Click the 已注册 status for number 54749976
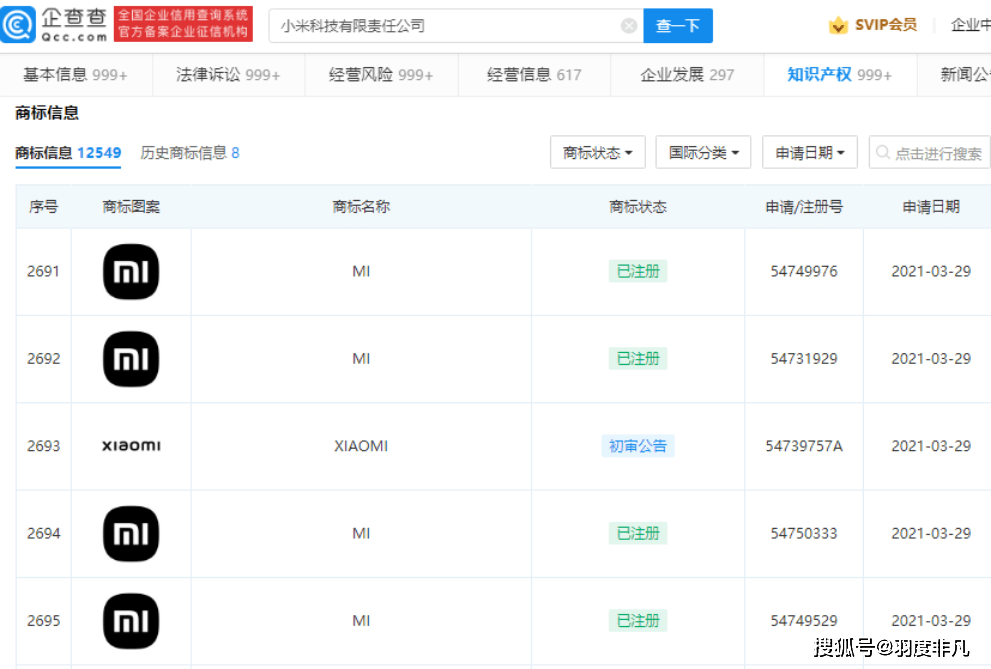Image resolution: width=991 pixels, height=669 pixels. coord(637,271)
